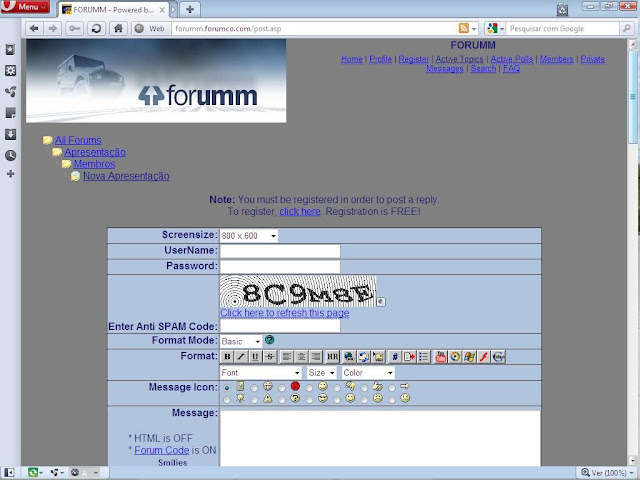Apply strikethrough formatting in the Format toolbar
The height and width of the screenshot is (480, 640).
(x=269, y=357)
